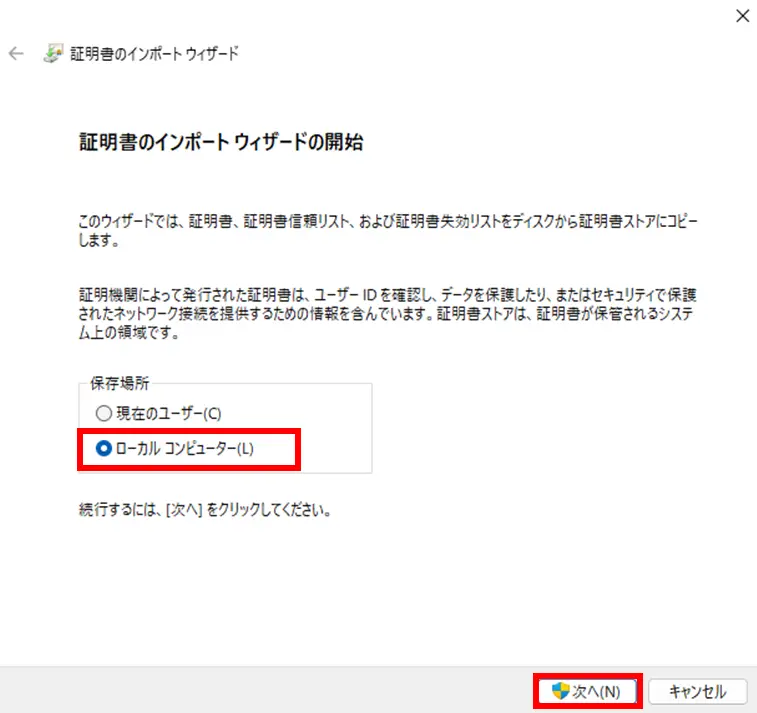This screenshot has width=757, height=713.
Task: Click the paragraph starting このウィザードでは
Action: click(x=388, y=230)
